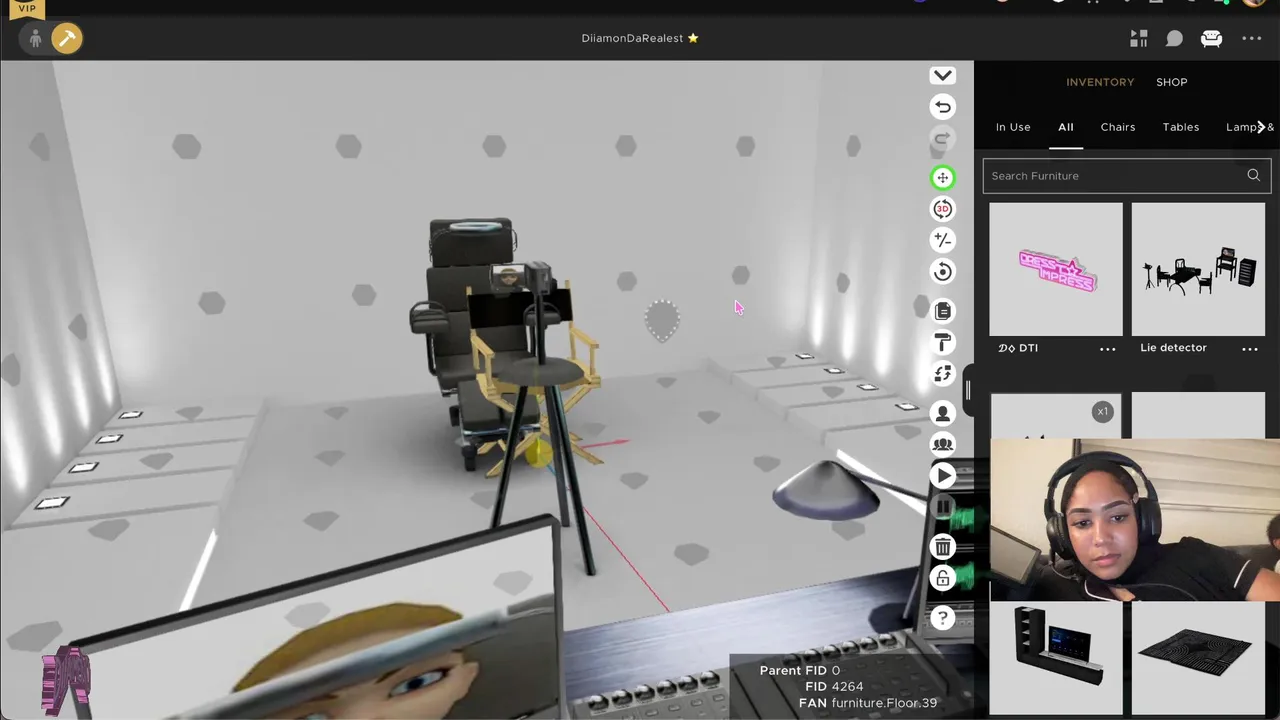Toggle the 3D rotate mode
Screen dimensions: 1280x720
point(942,209)
